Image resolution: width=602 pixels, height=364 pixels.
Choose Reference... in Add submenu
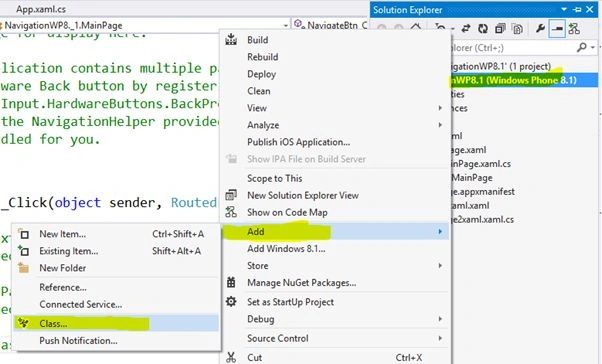point(116,287)
